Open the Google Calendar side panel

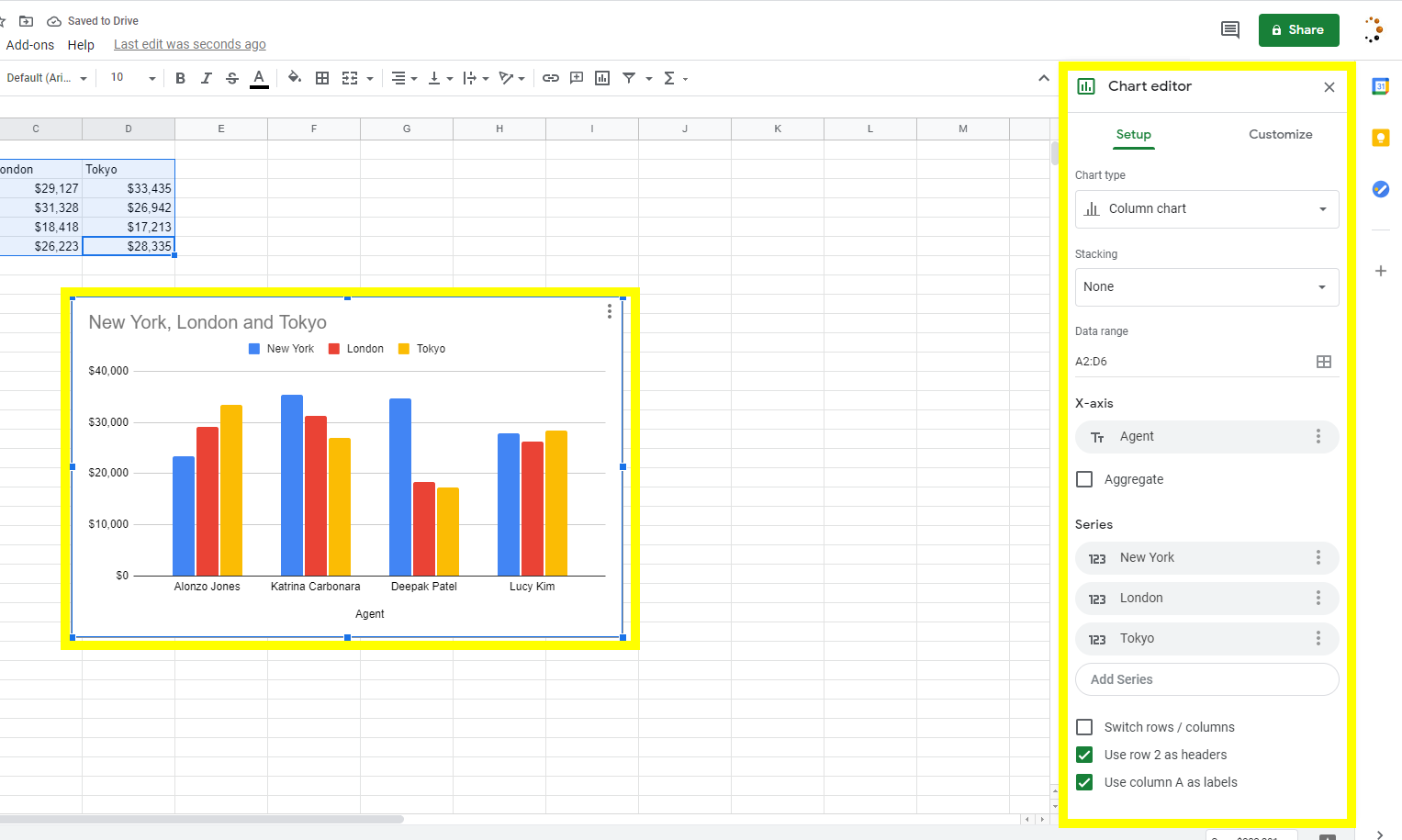coord(1381,86)
